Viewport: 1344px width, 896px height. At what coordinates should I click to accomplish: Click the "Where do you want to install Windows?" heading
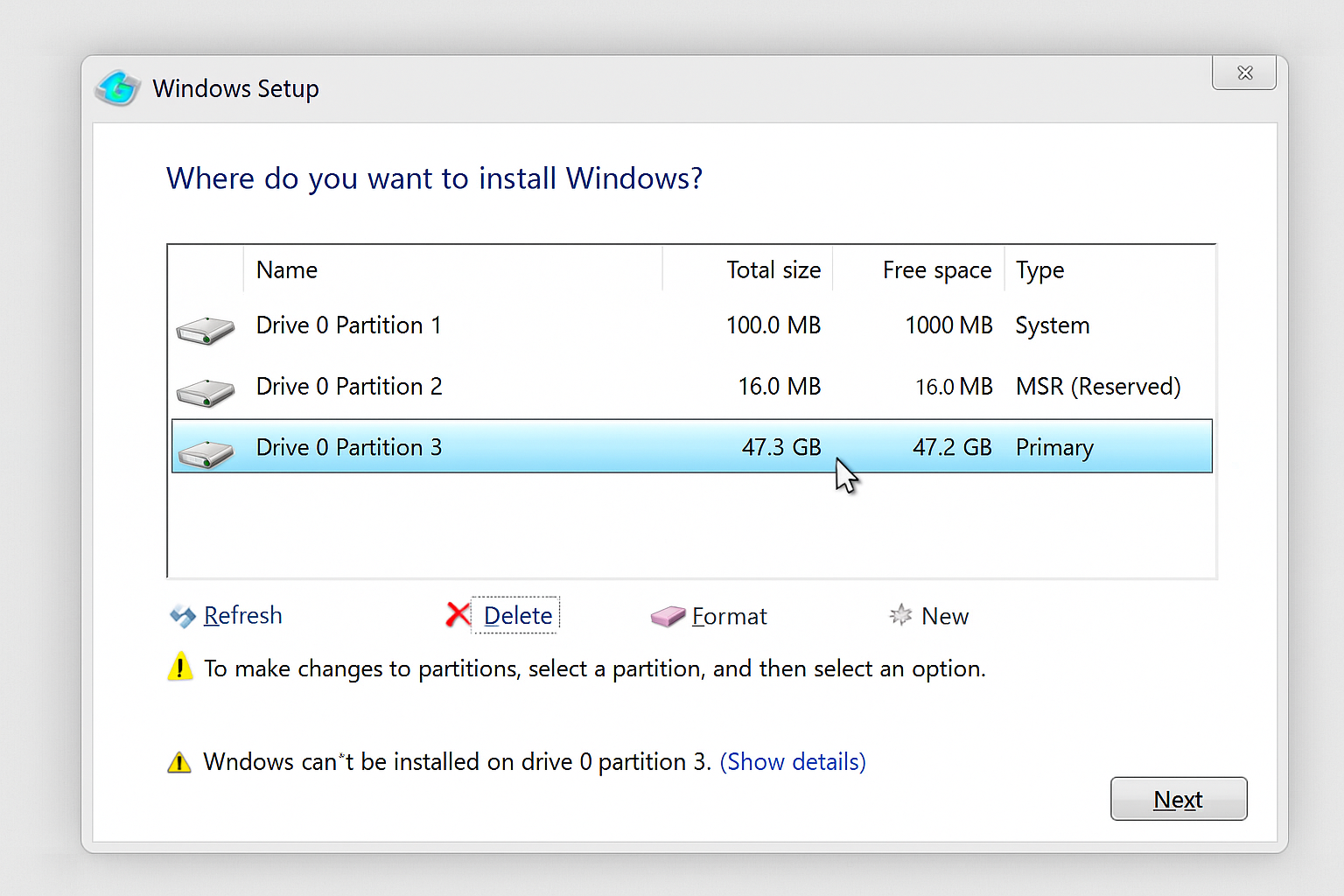(x=434, y=178)
